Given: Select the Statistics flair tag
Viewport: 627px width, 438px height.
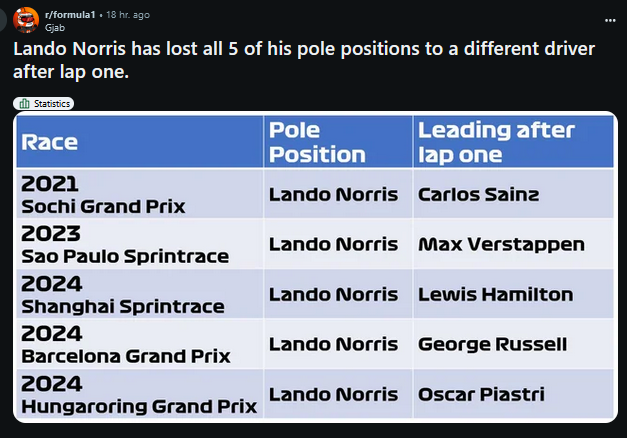Looking at the screenshot, I should (44, 104).
